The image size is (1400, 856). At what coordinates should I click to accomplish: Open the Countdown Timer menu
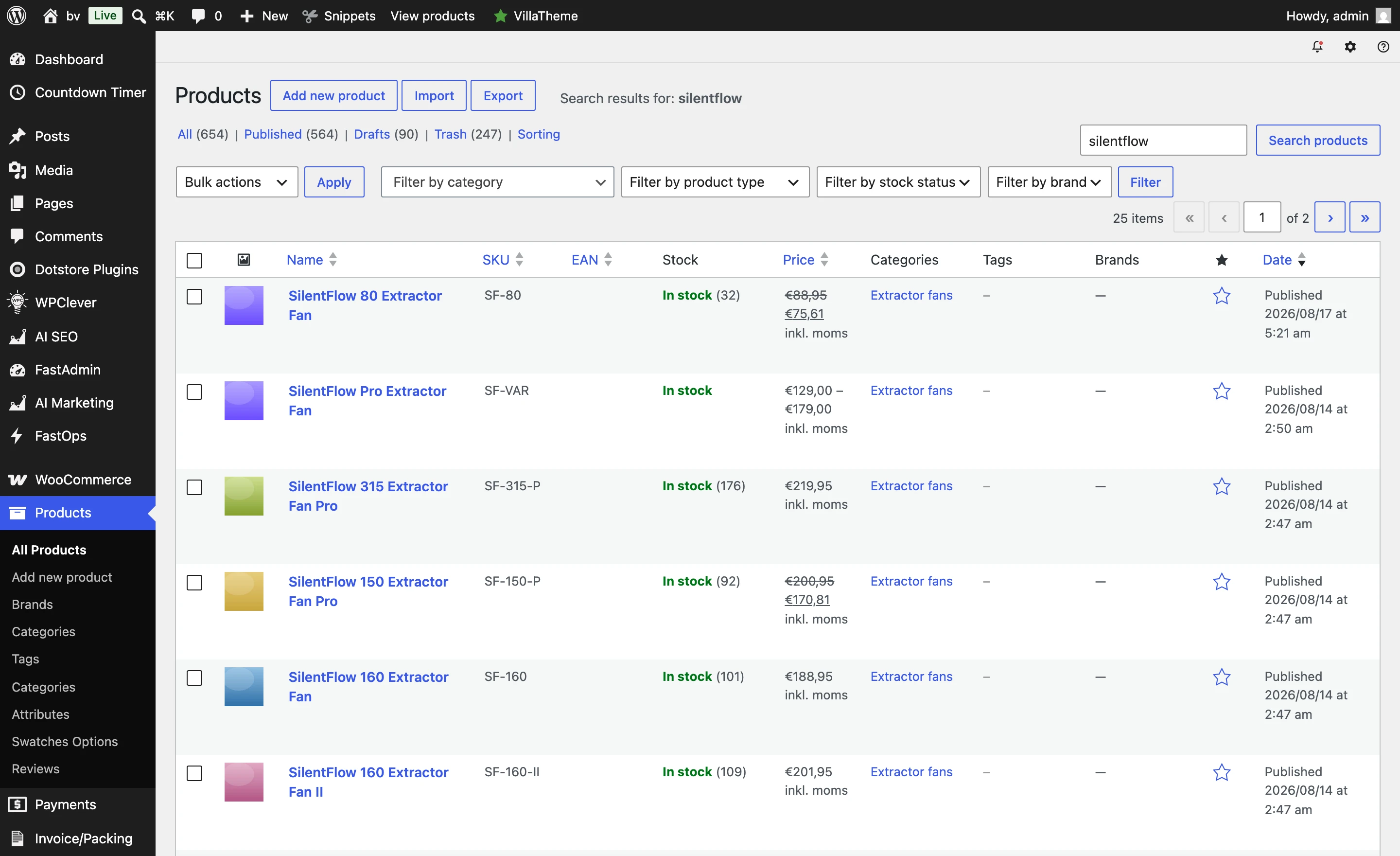click(78, 92)
